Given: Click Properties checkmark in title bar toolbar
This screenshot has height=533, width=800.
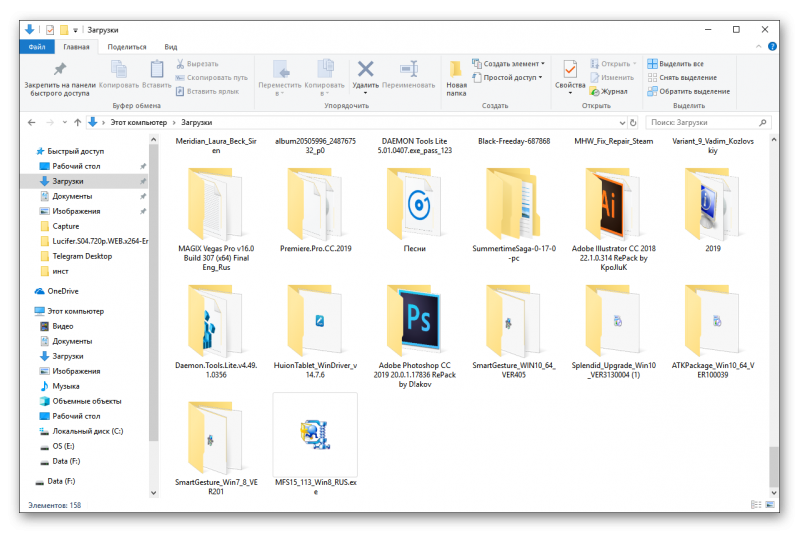Looking at the screenshot, I should pyautogui.click(x=49, y=30).
